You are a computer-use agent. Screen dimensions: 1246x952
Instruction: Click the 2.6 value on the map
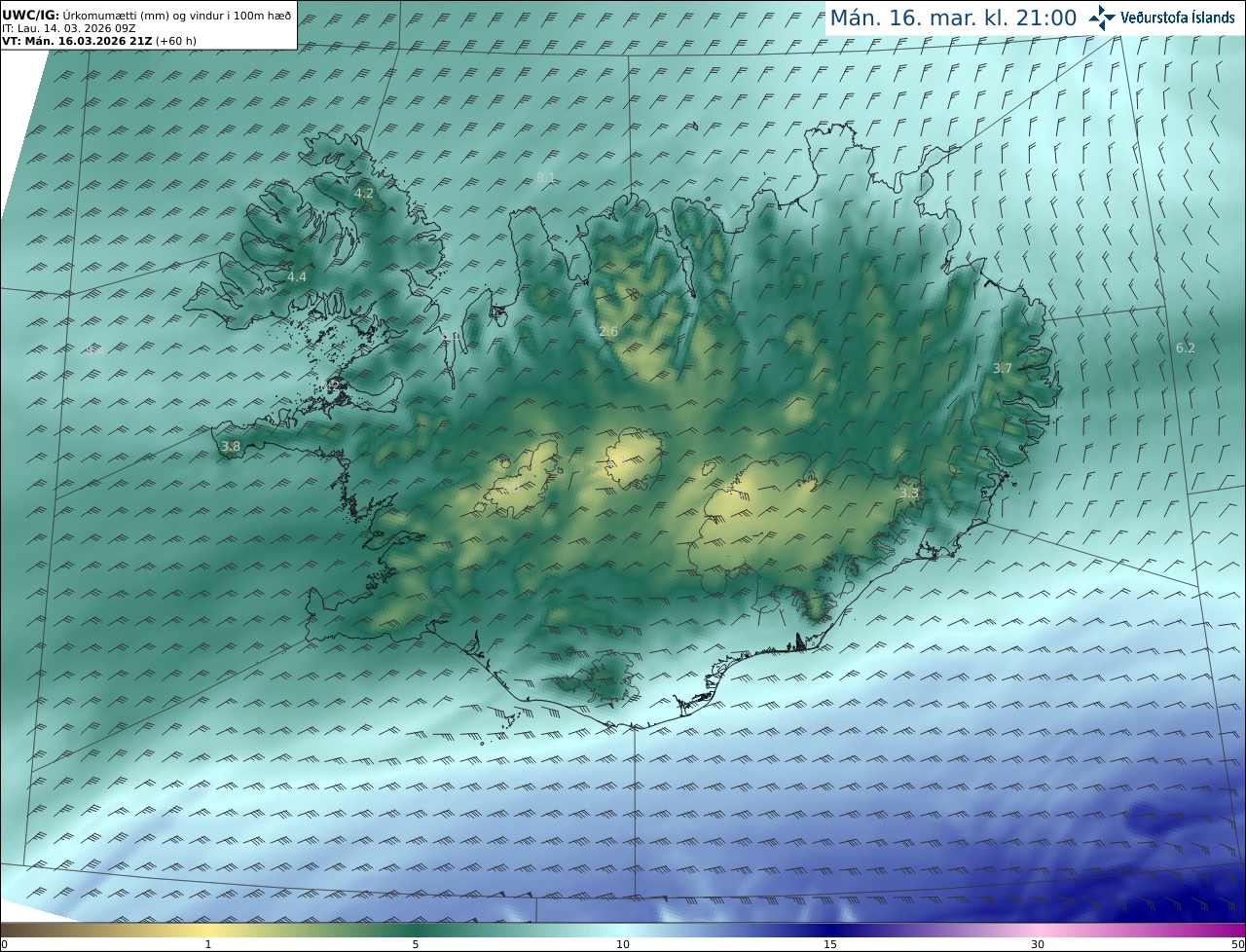608,332
